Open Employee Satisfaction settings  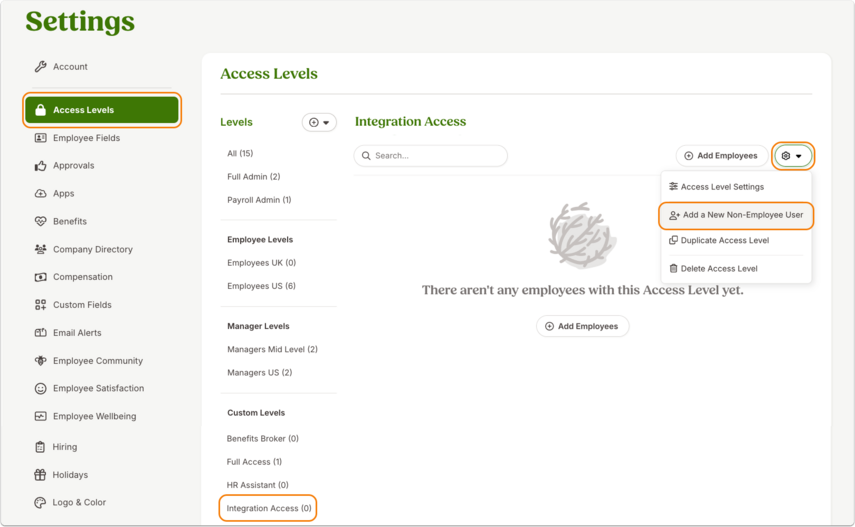click(x=98, y=388)
